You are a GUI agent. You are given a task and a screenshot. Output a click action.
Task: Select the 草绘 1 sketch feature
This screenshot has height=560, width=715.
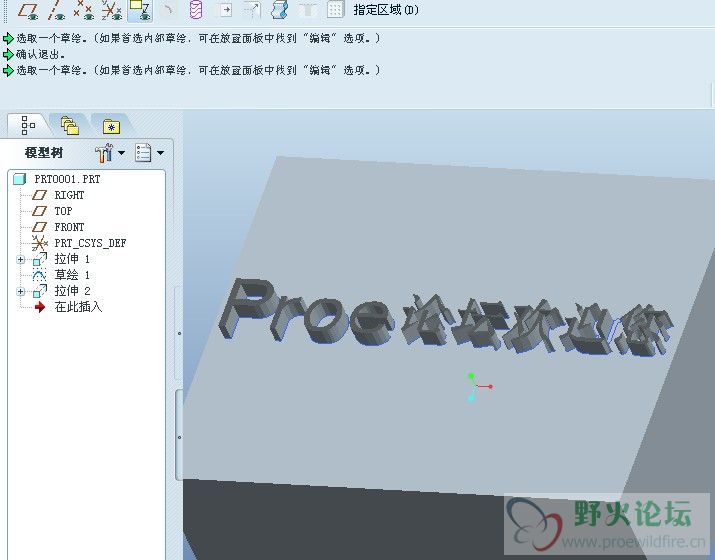point(72,275)
